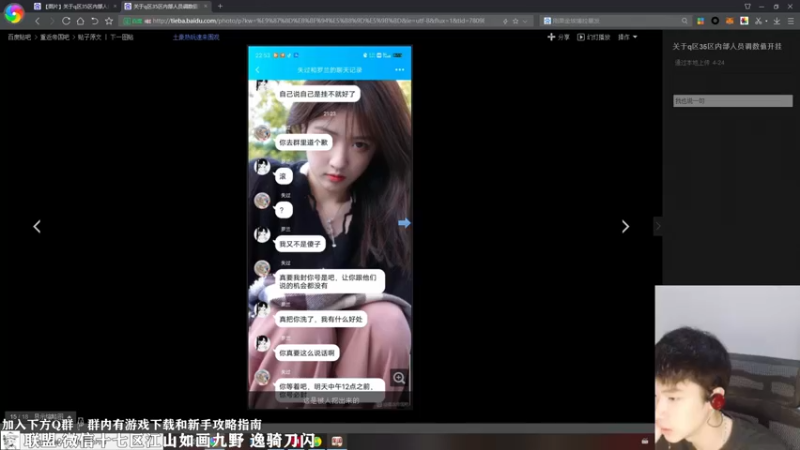This screenshot has width=800, height=450.
Task: Click the favorites star beside the home icon
Action: [x=109, y=21]
